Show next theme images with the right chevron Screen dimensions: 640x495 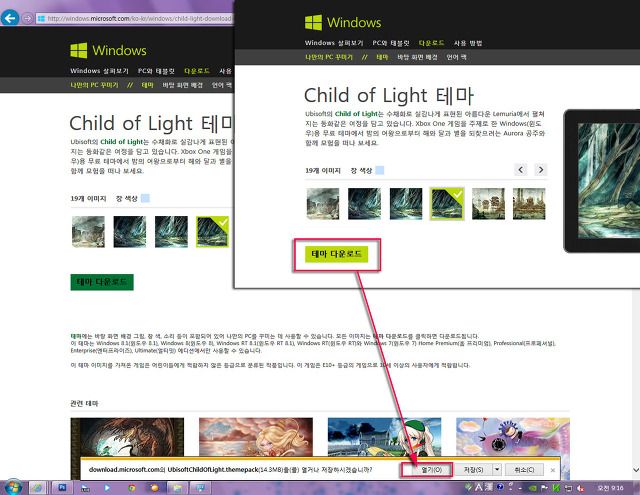click(541, 169)
